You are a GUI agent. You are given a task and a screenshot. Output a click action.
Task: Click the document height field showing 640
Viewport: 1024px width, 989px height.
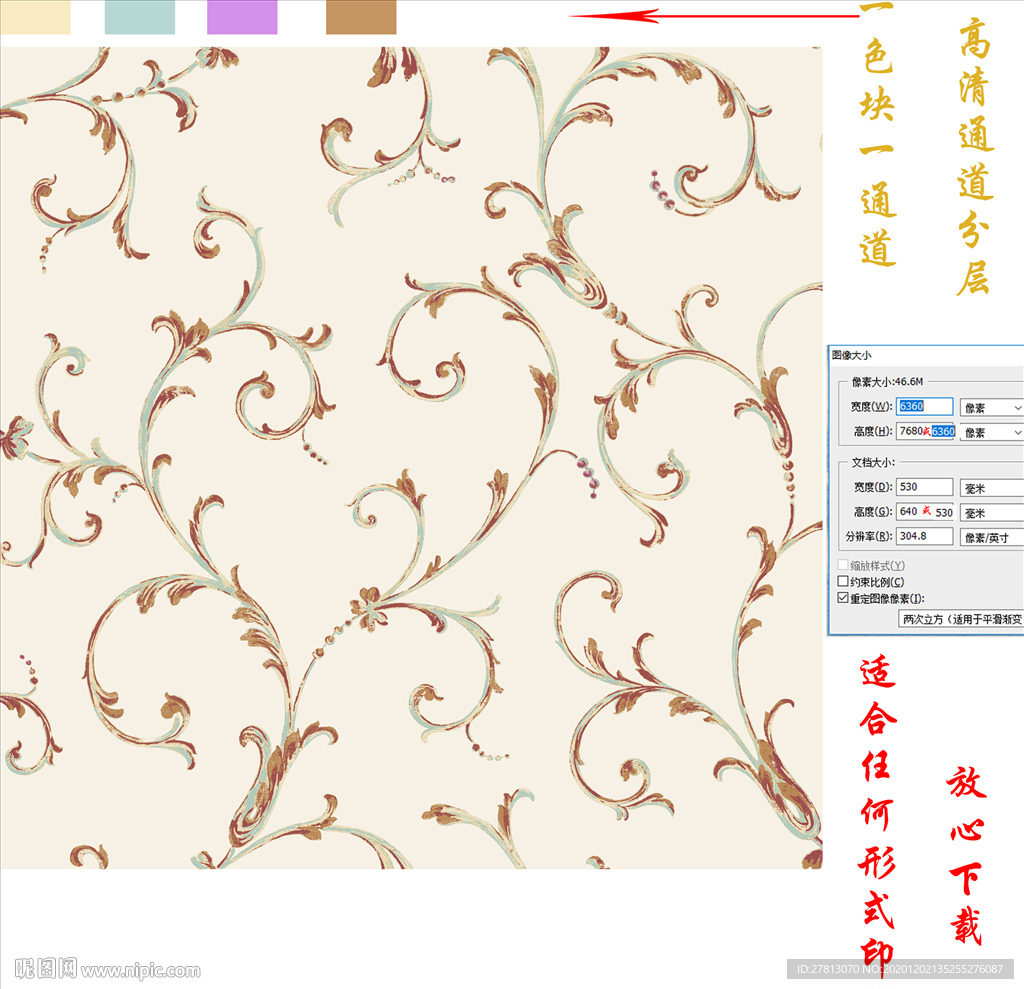(925, 511)
